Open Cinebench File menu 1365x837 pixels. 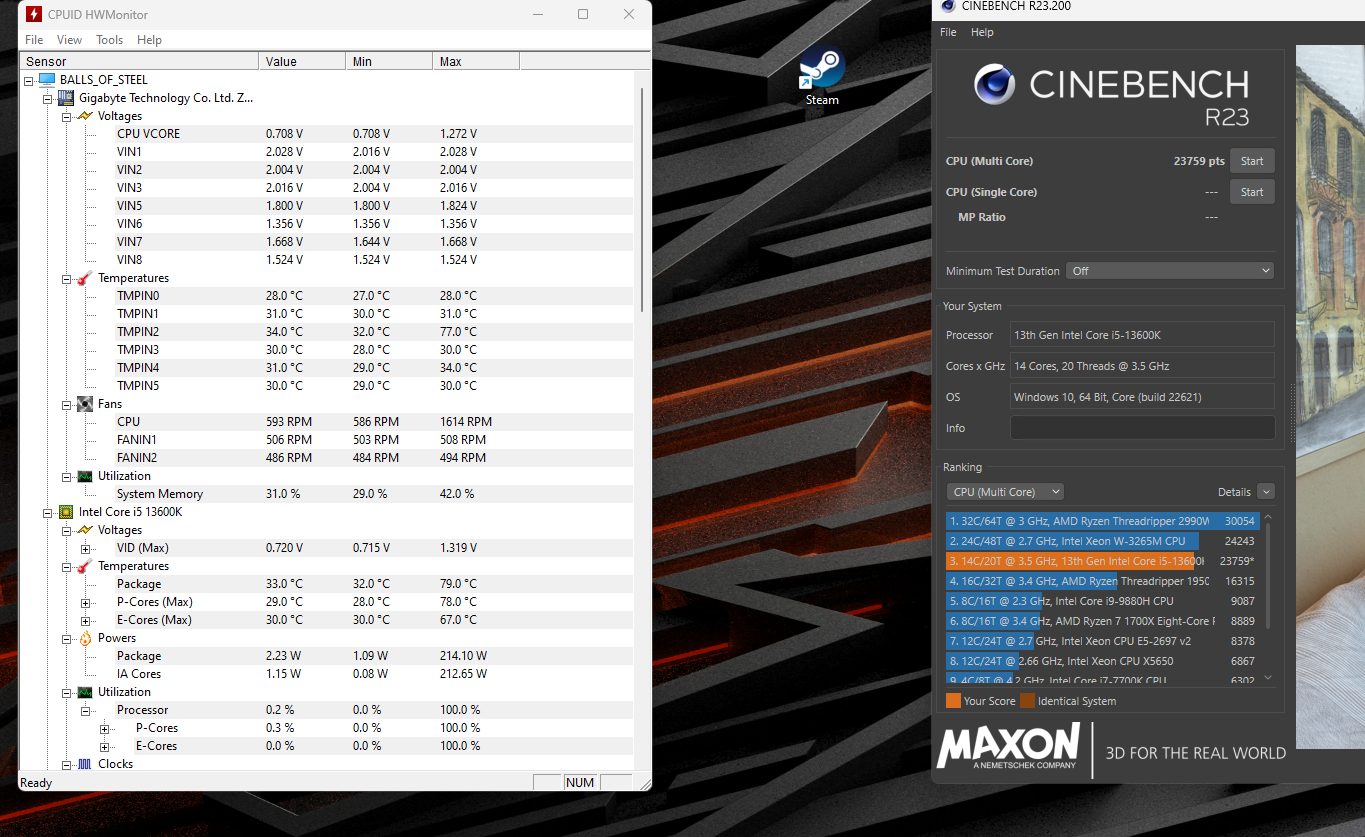pyautogui.click(x=948, y=32)
